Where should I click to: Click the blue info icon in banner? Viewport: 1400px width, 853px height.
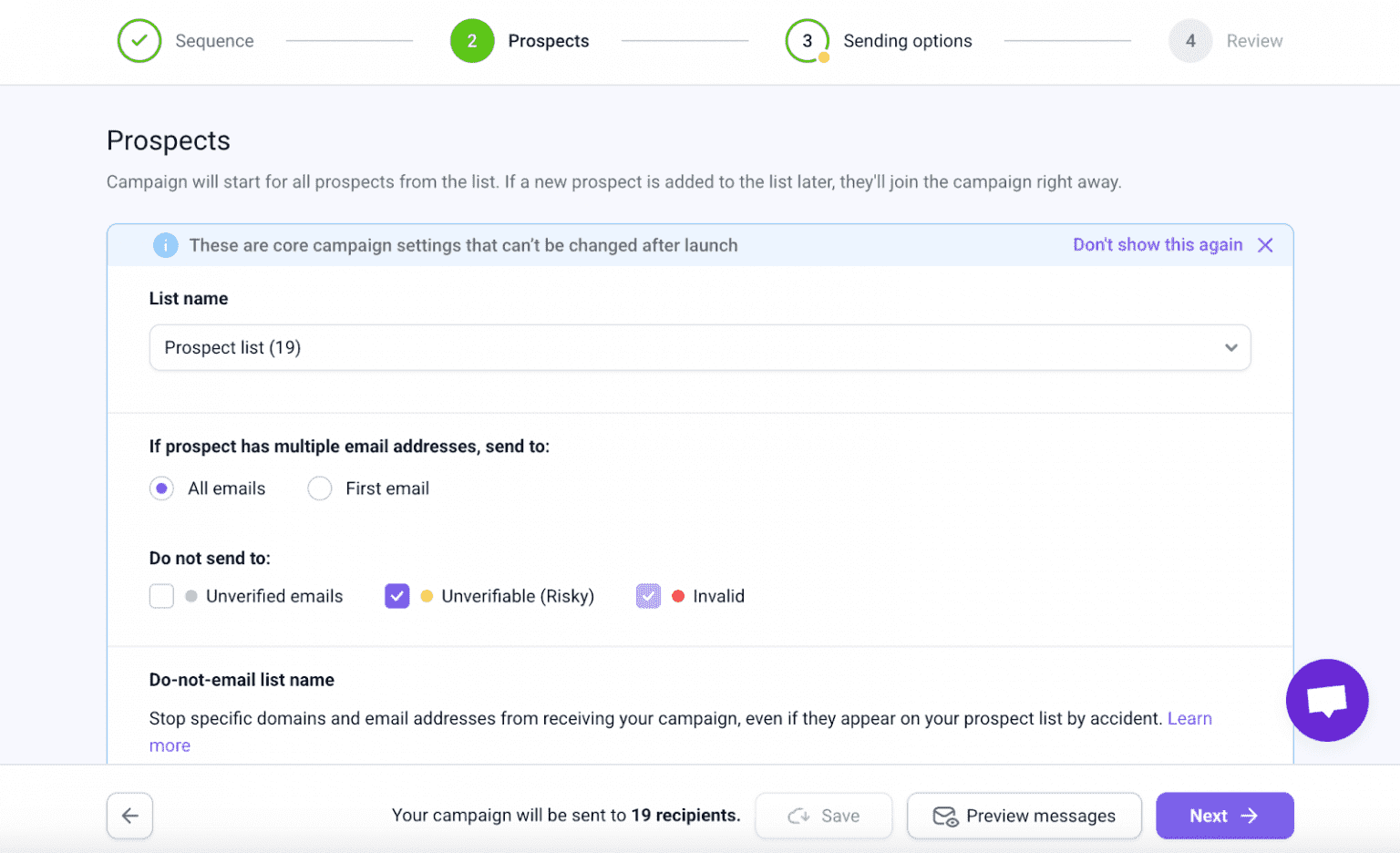coord(165,245)
